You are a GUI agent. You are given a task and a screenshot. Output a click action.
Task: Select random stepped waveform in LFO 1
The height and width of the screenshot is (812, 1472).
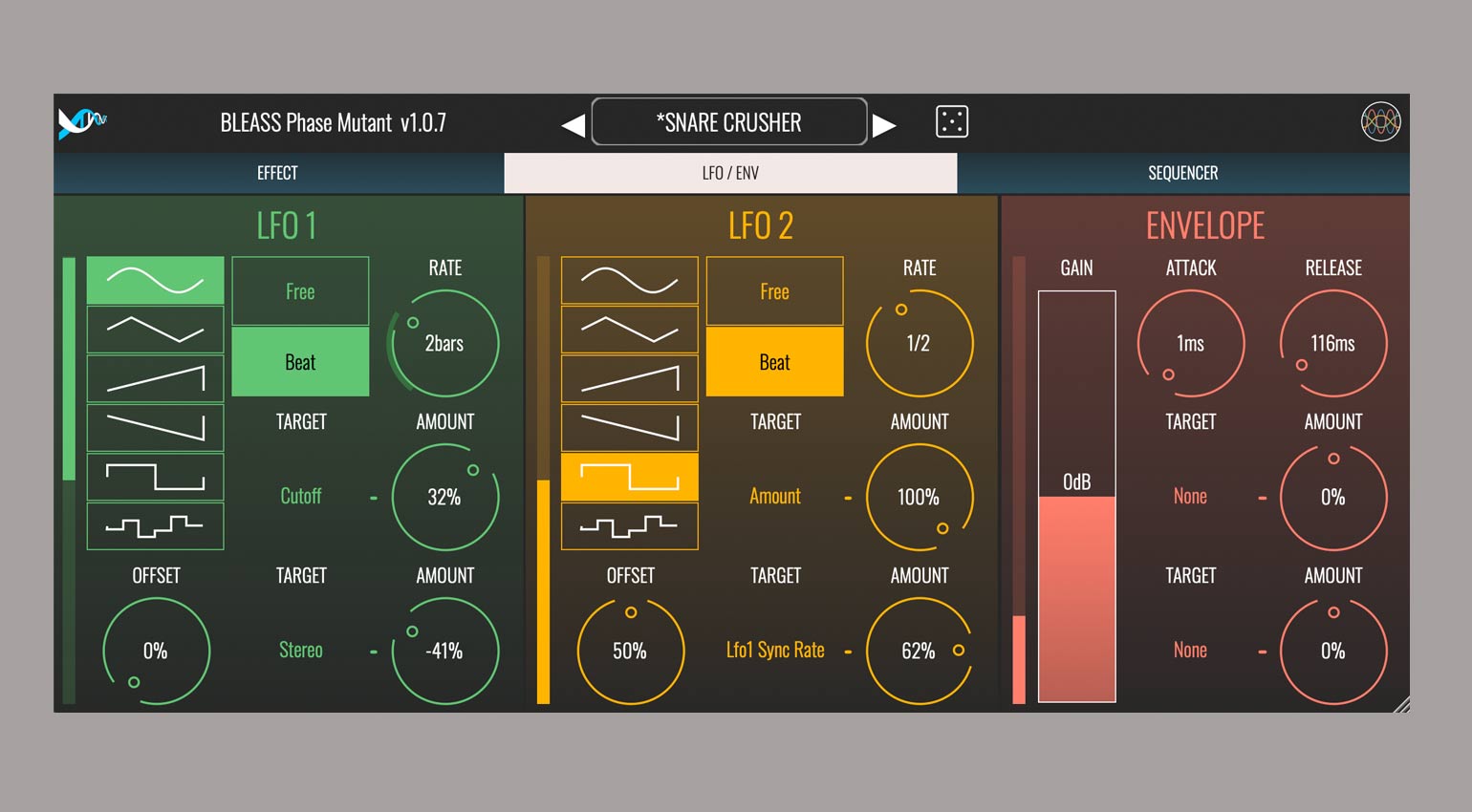pyautogui.click(x=155, y=526)
